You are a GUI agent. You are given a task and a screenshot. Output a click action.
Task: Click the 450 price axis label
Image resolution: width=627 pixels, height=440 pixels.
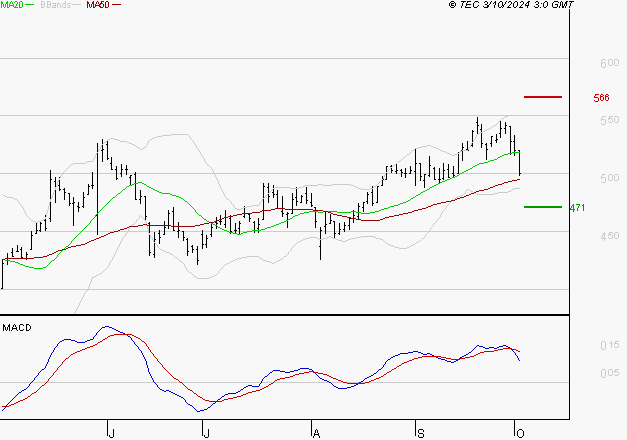pos(610,236)
